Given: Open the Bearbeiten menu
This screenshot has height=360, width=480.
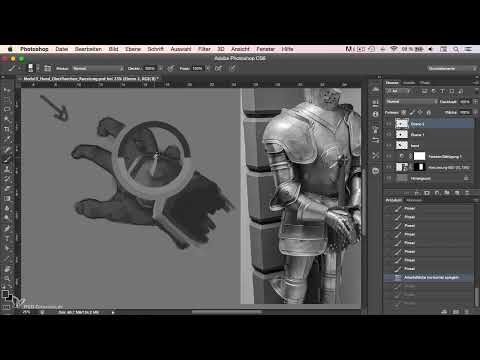Looking at the screenshot, I should coord(88,49).
